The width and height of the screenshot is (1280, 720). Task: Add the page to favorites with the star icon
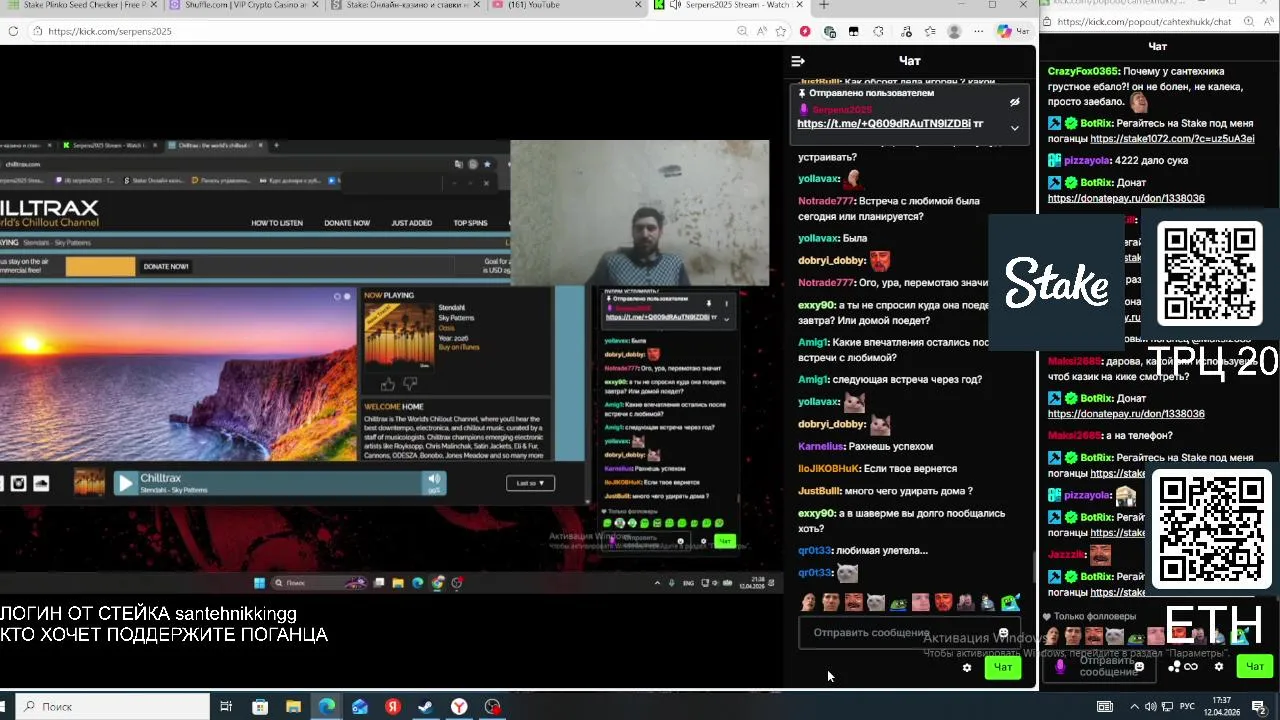point(781,31)
